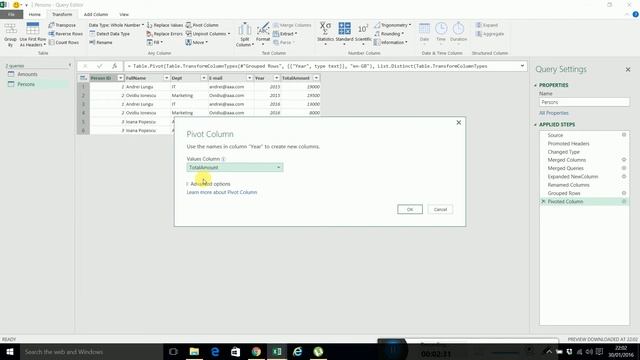Open the Values Column dropdown (TotalAmount)

235,167
